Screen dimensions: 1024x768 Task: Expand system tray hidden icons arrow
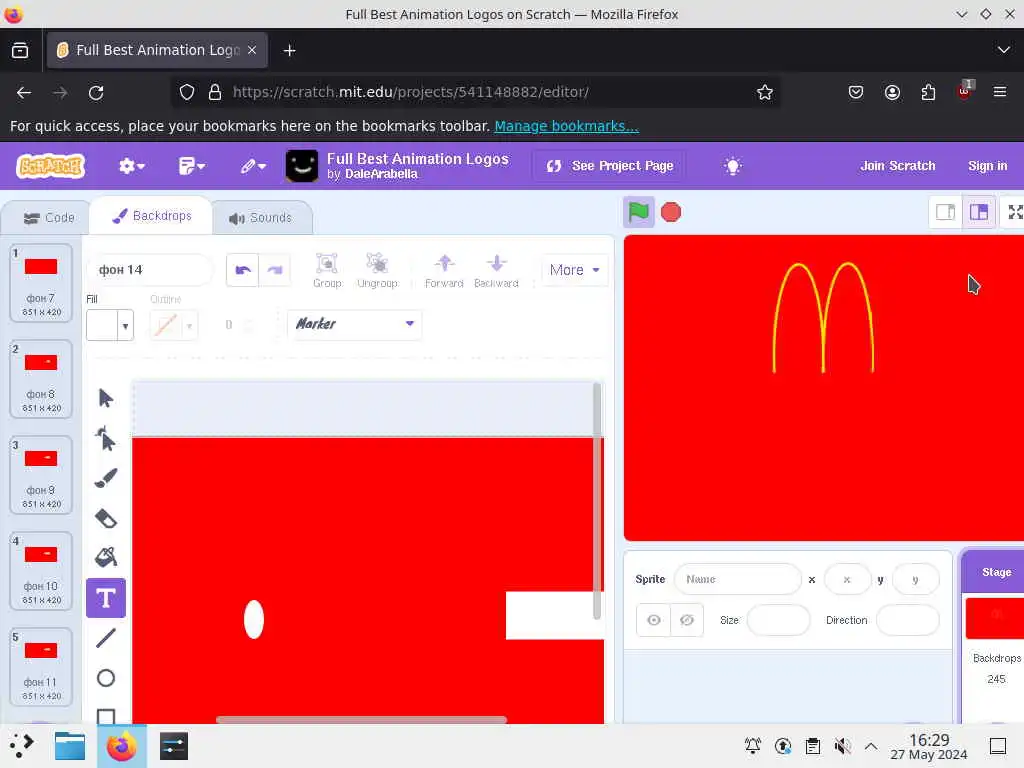[x=871, y=746]
